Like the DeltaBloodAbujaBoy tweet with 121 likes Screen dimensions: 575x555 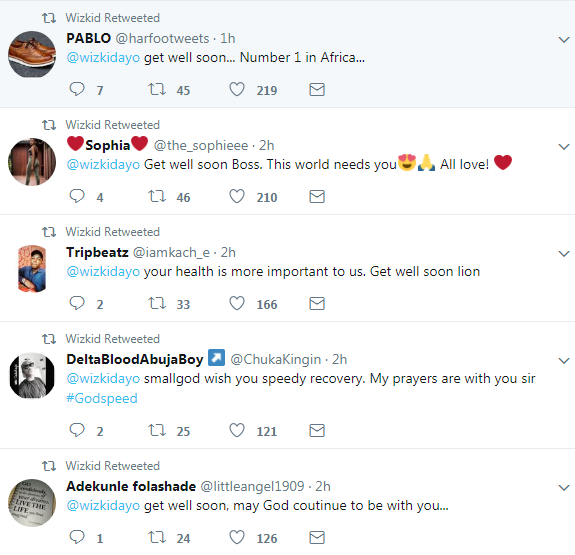point(237,430)
